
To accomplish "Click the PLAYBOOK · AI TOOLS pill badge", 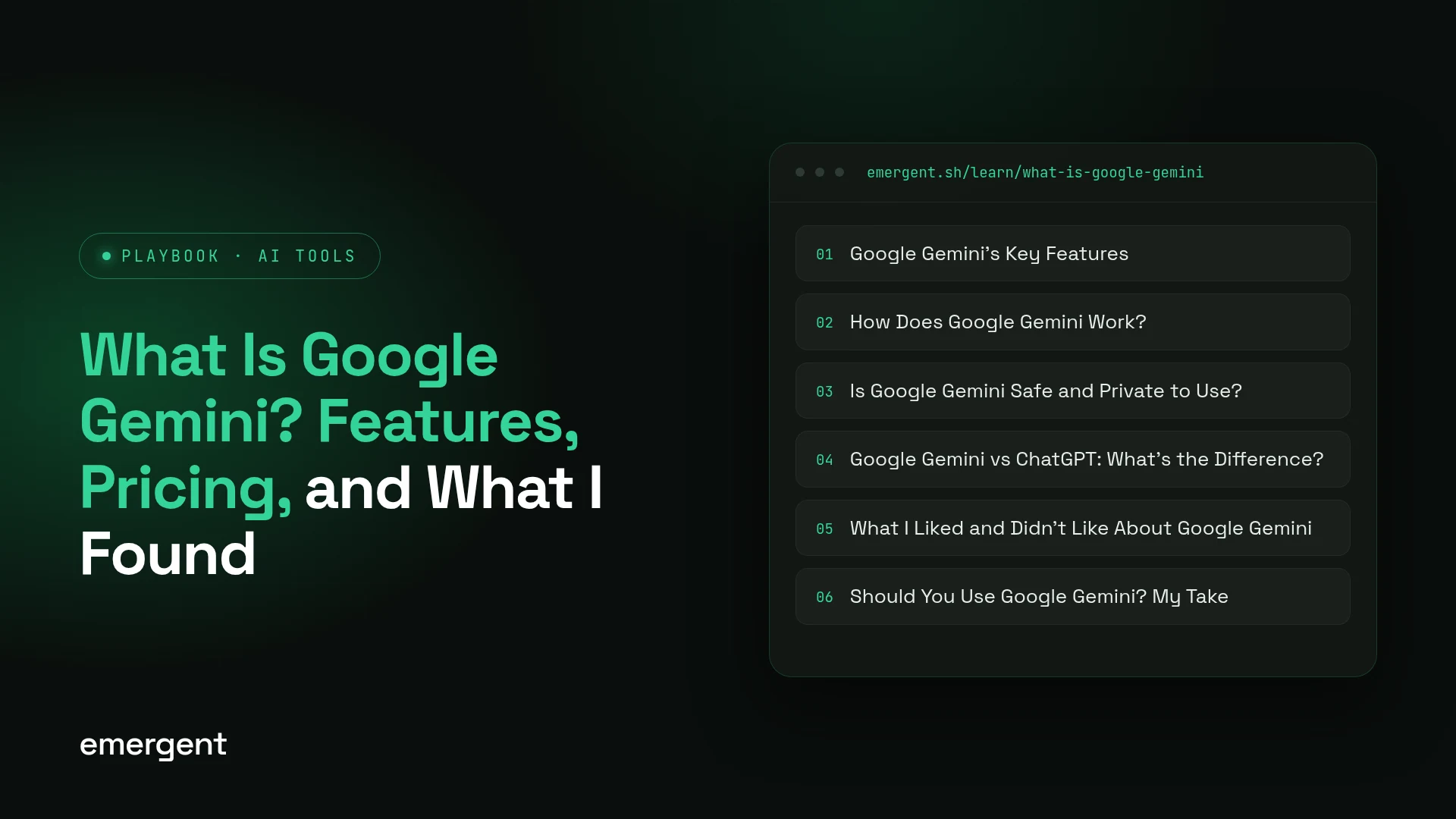I will click(x=229, y=256).
